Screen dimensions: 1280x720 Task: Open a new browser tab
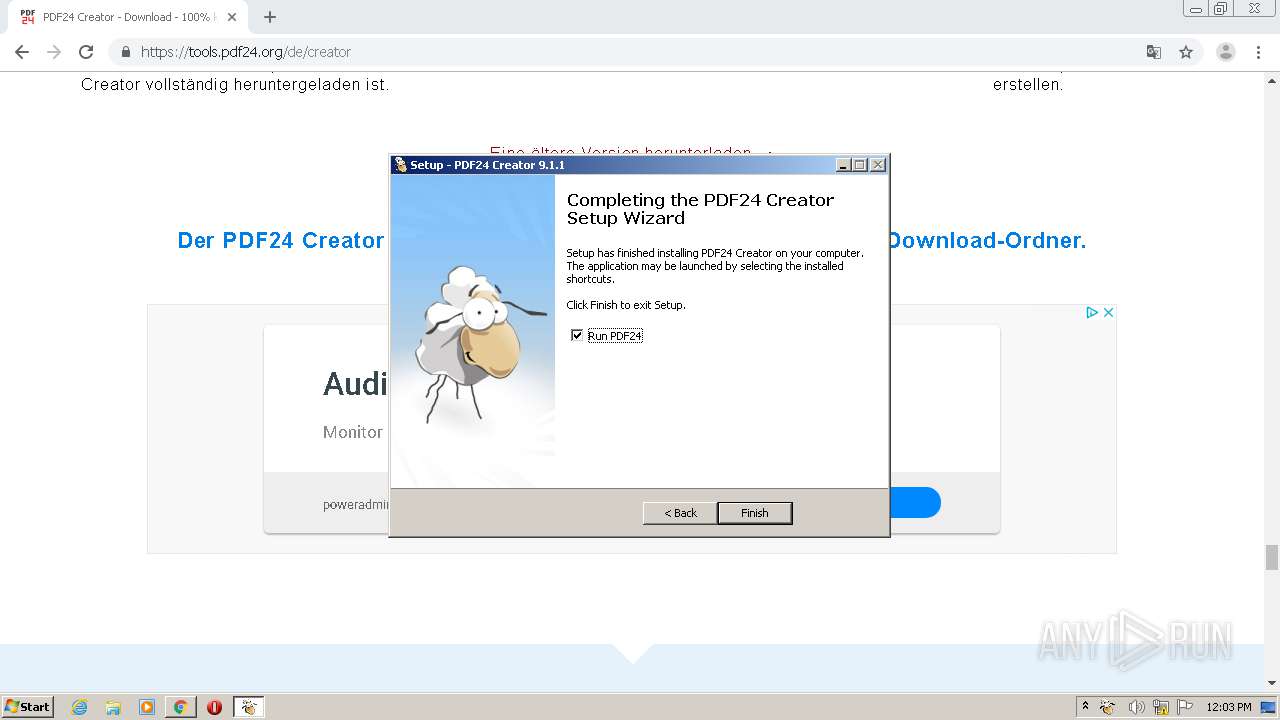click(x=270, y=17)
